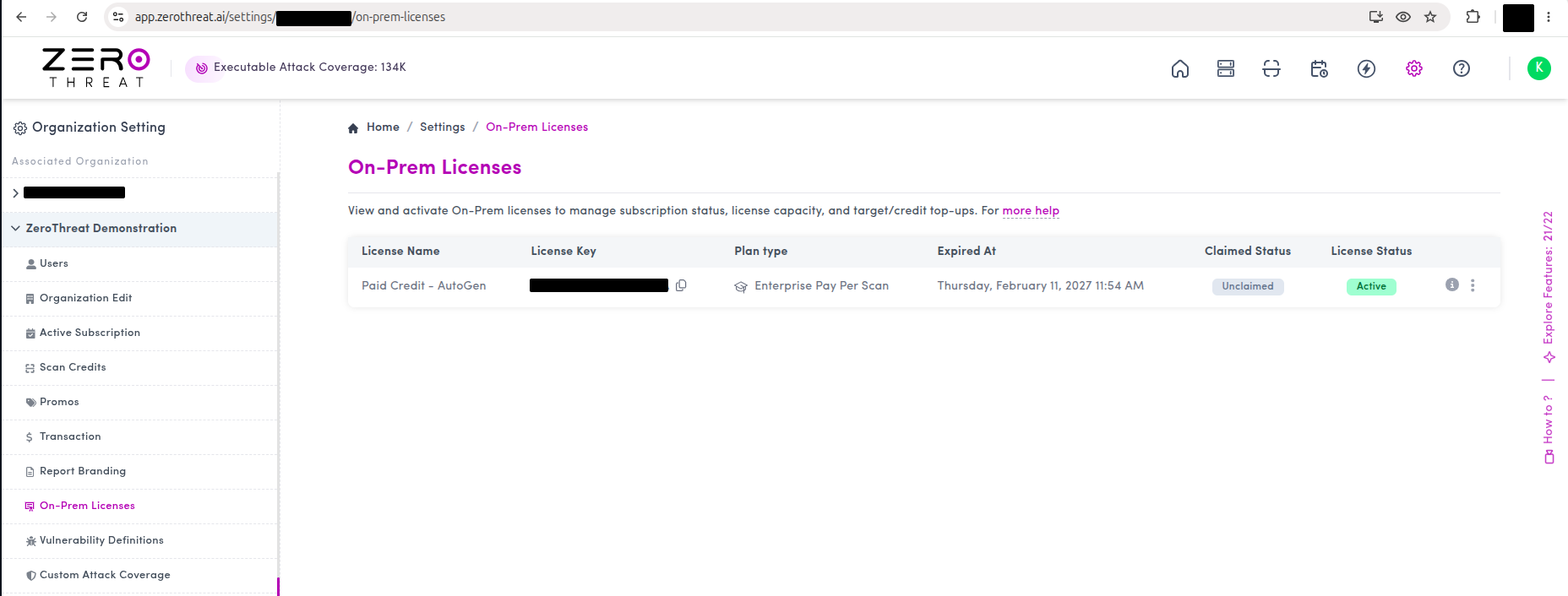
Task: Click the eye icon in address bar
Action: pyautogui.click(x=1403, y=17)
